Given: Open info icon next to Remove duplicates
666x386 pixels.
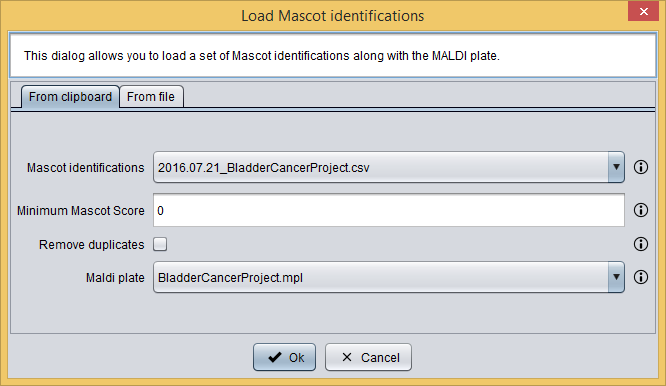Looking at the screenshot, I should pyautogui.click(x=641, y=244).
